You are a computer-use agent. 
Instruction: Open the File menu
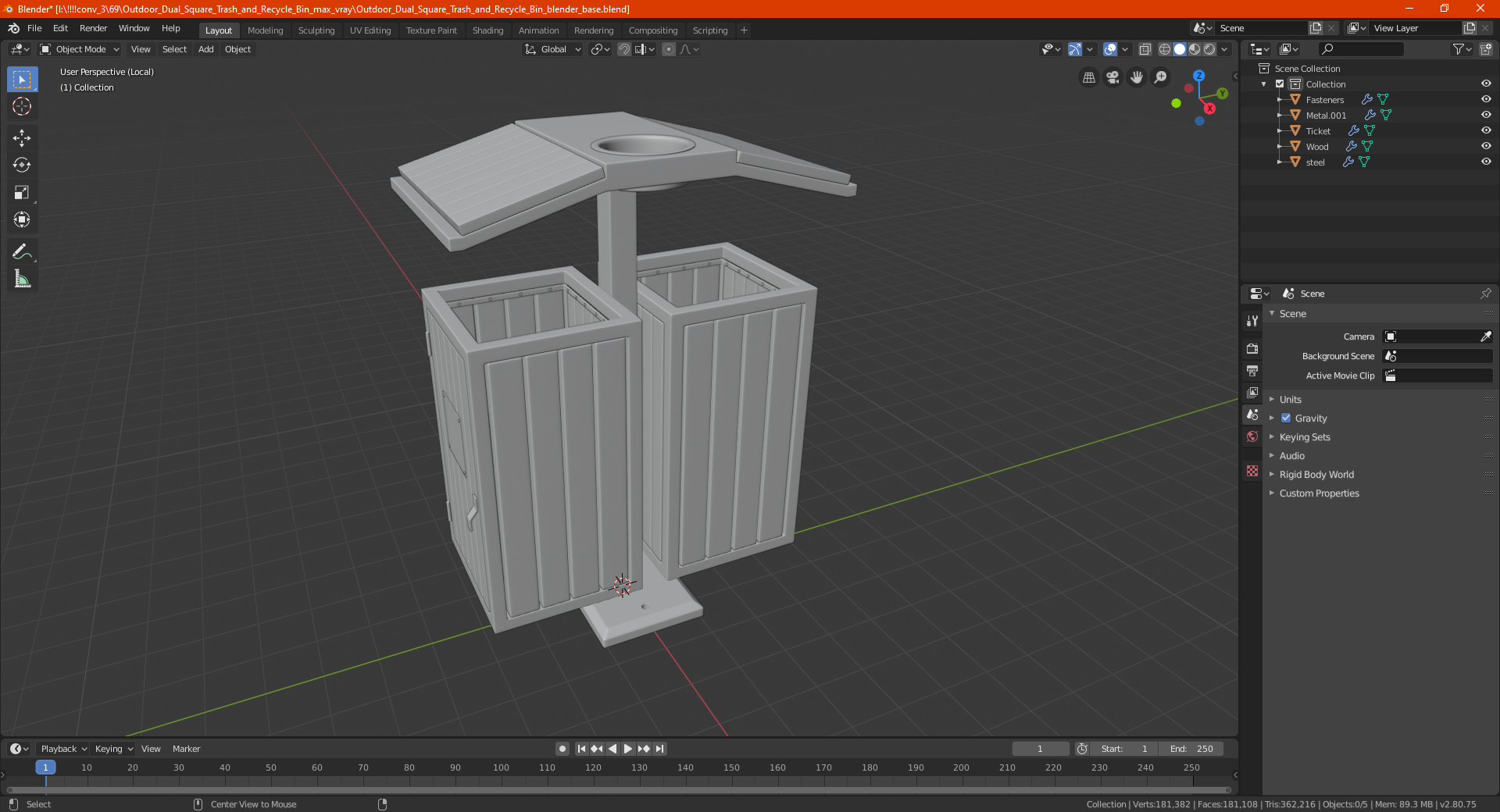[34, 28]
